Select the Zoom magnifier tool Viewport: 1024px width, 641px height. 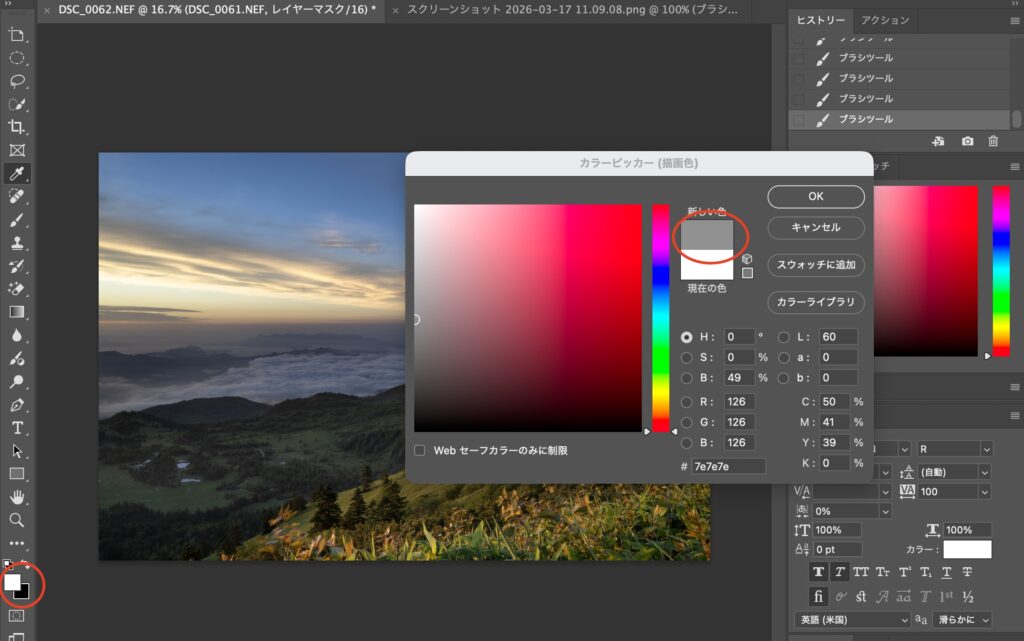click(x=17, y=520)
